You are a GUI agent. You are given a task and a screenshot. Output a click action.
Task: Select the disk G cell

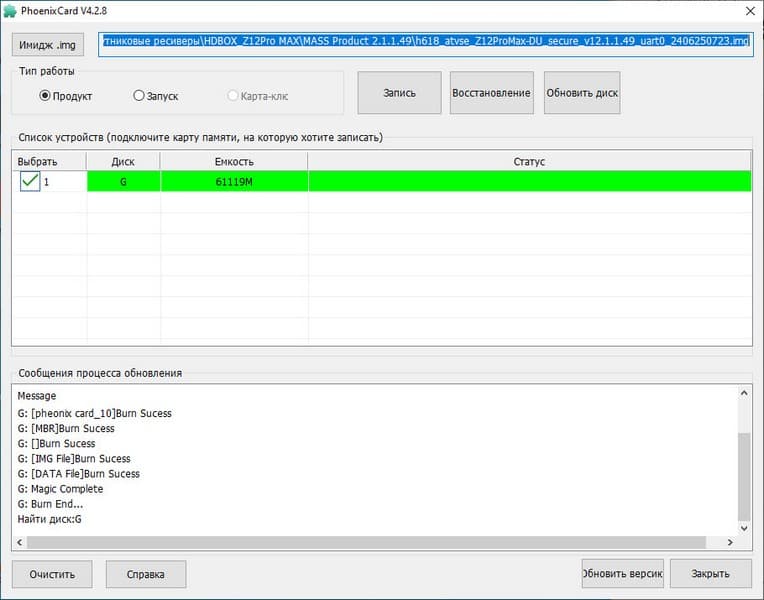pos(123,181)
